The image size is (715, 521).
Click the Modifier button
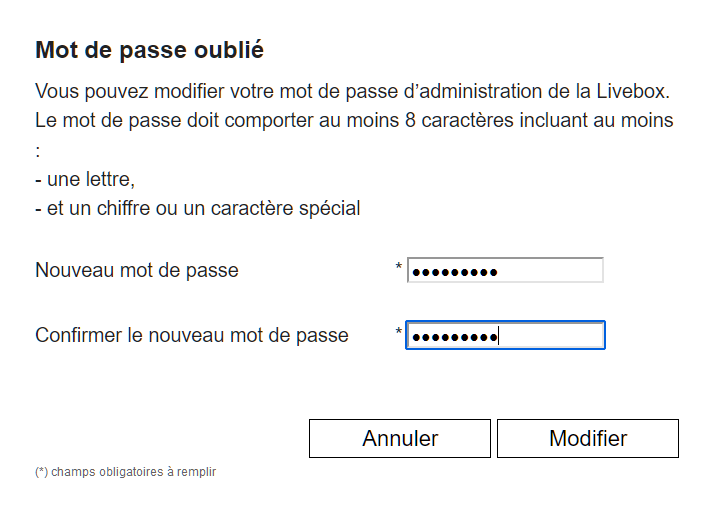point(588,438)
